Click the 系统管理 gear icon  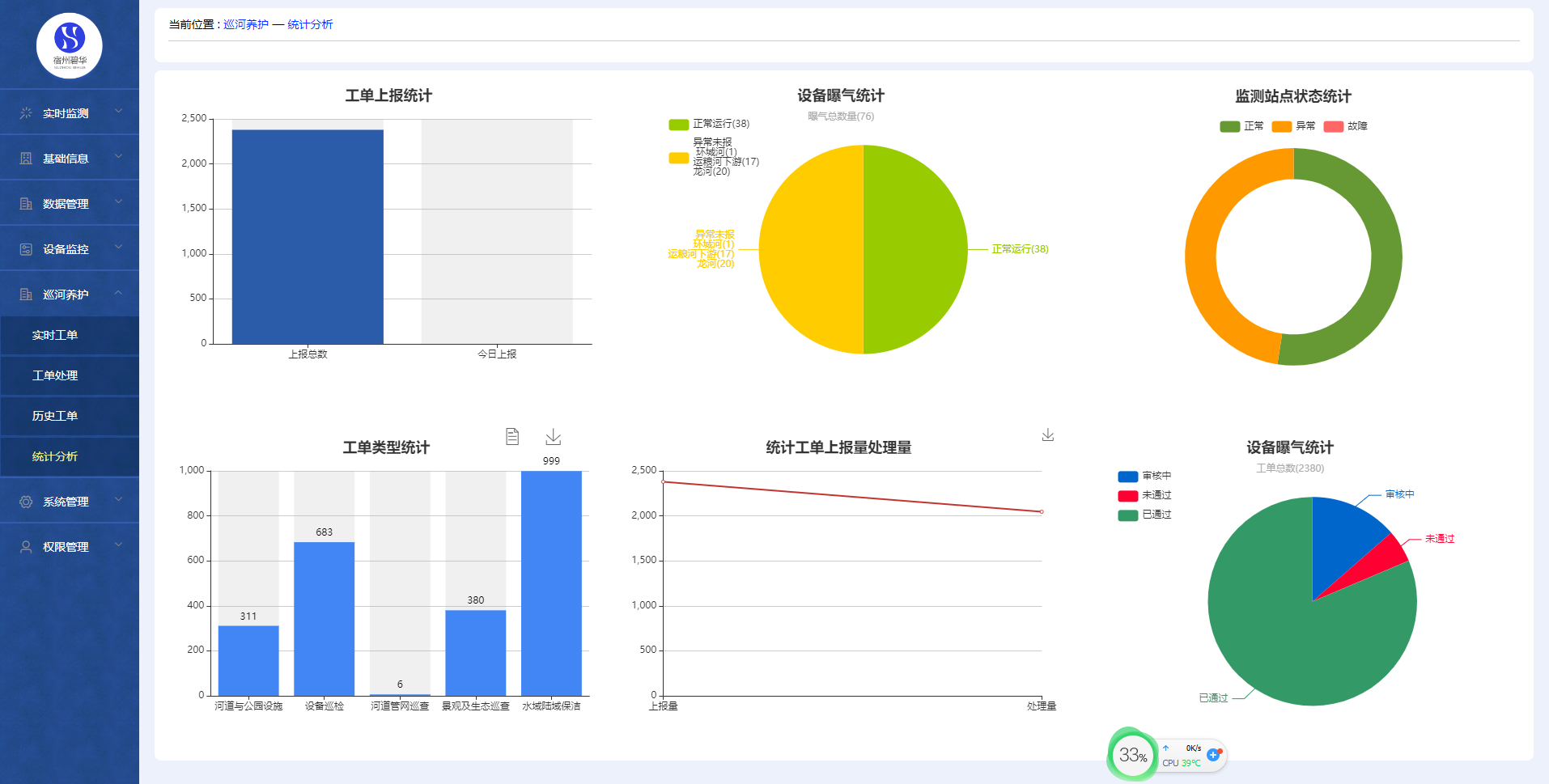(x=26, y=502)
